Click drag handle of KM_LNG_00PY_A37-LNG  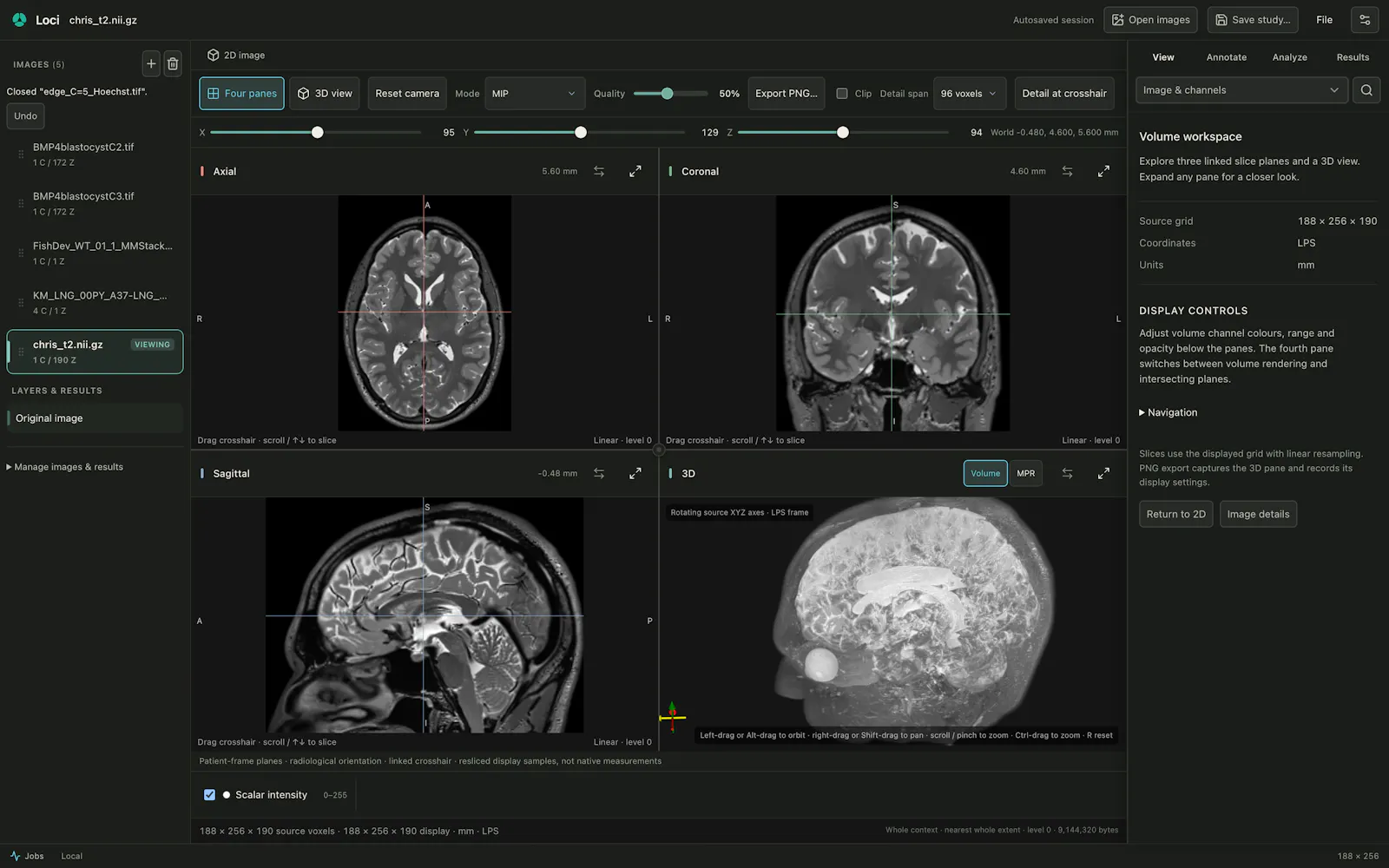pos(21,303)
